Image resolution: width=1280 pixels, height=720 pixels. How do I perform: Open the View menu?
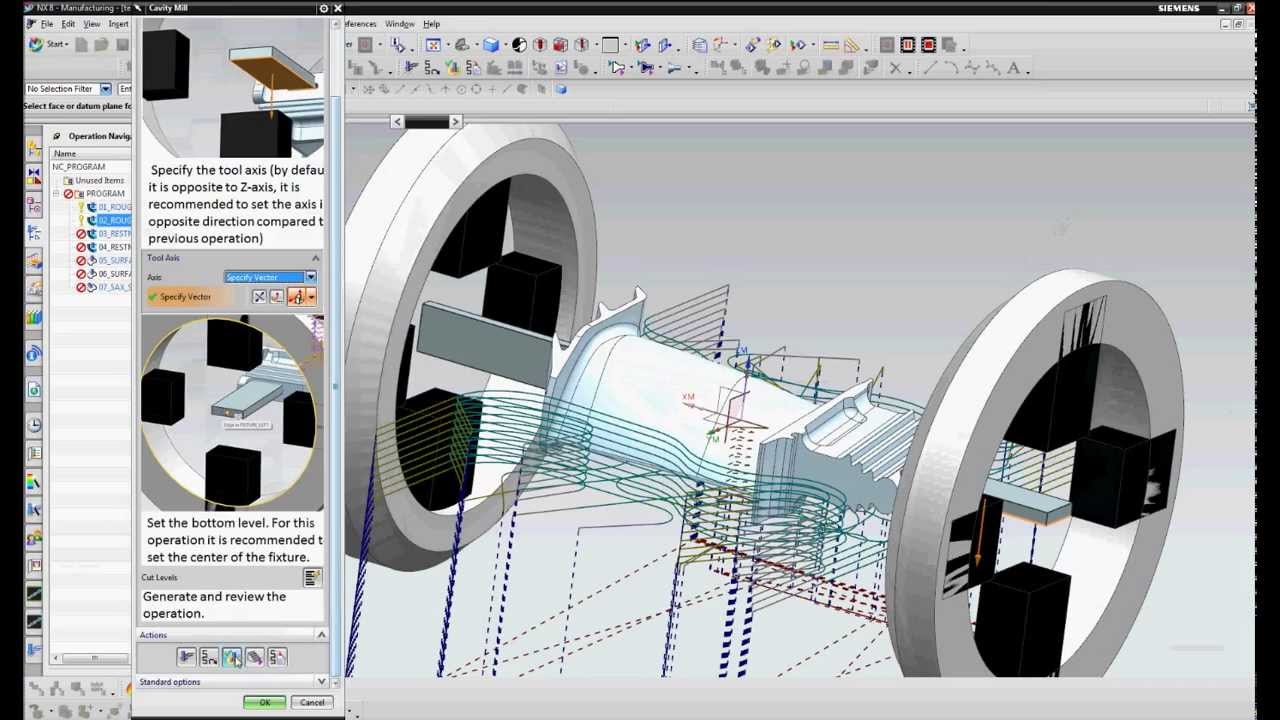click(92, 24)
